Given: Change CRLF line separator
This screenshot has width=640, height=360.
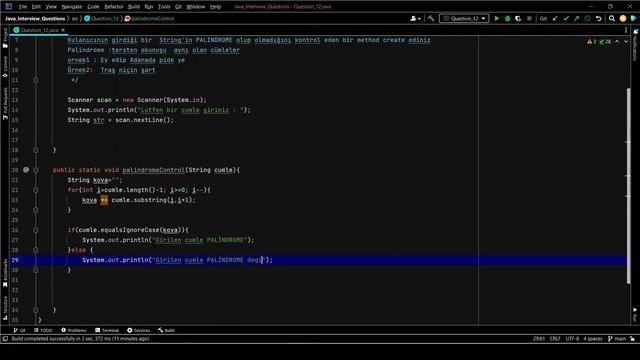Looking at the screenshot, I should (x=555, y=339).
